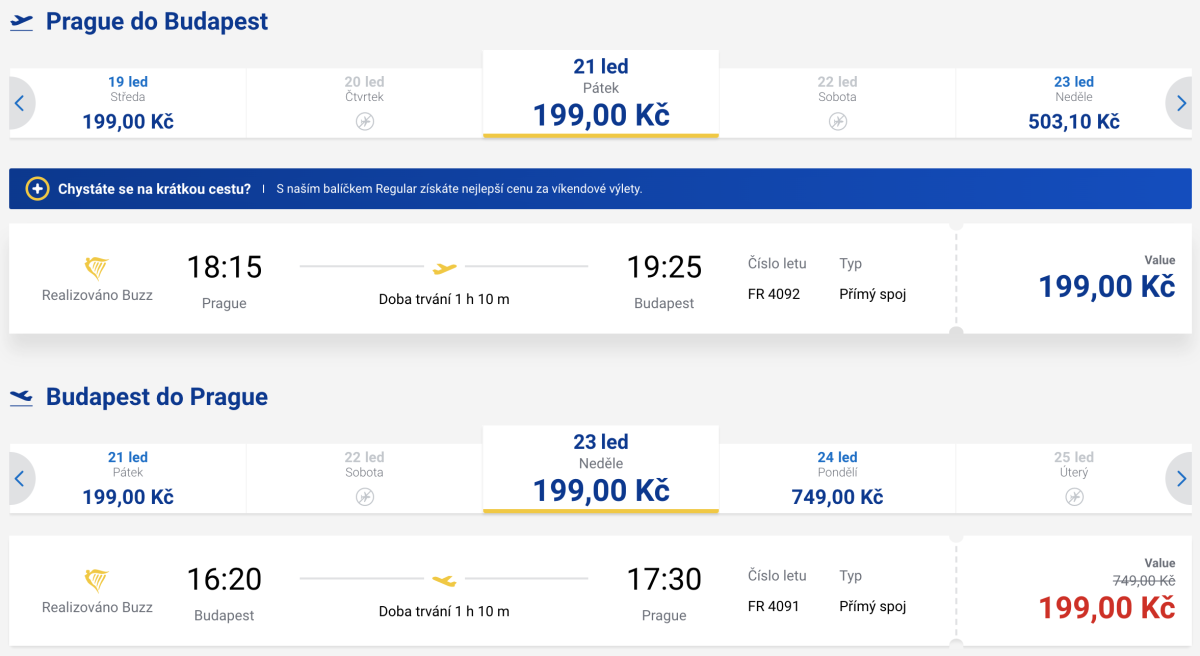Select the 19 led Středa outbound date
Screen dimensions: 1200x656
[x=128, y=103]
